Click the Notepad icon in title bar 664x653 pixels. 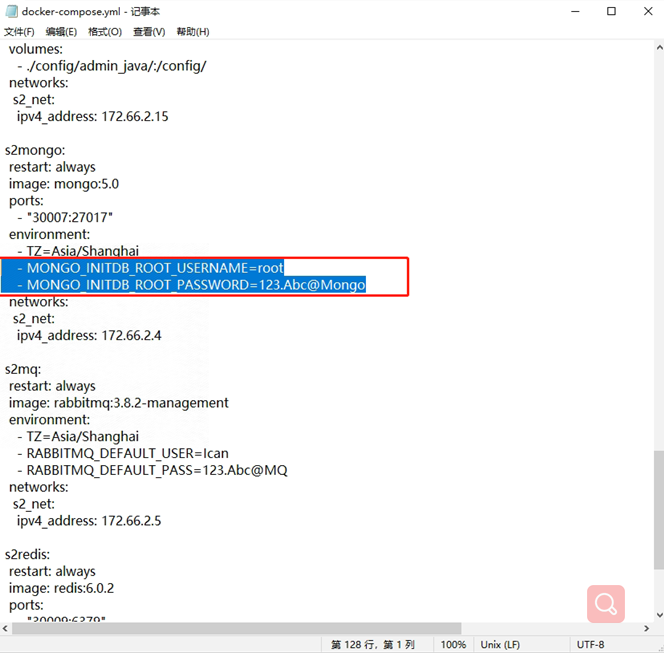[x=14, y=12]
